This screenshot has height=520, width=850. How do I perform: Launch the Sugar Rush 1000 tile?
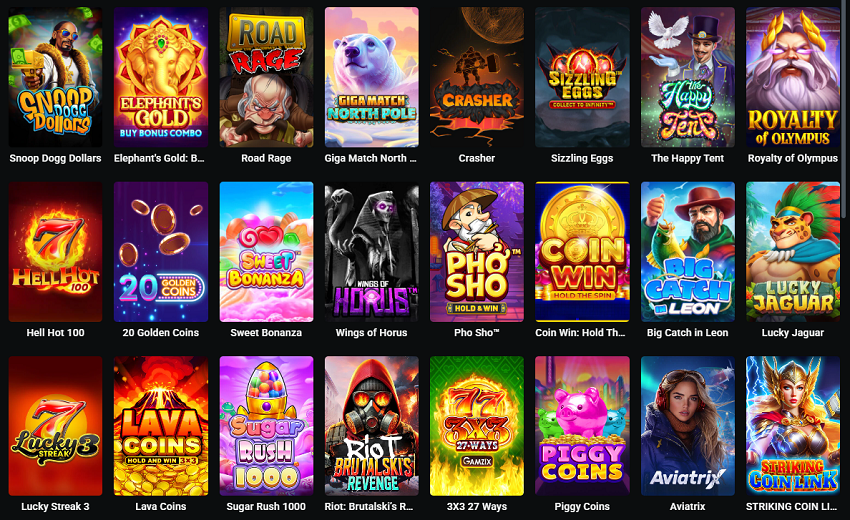[x=266, y=426]
